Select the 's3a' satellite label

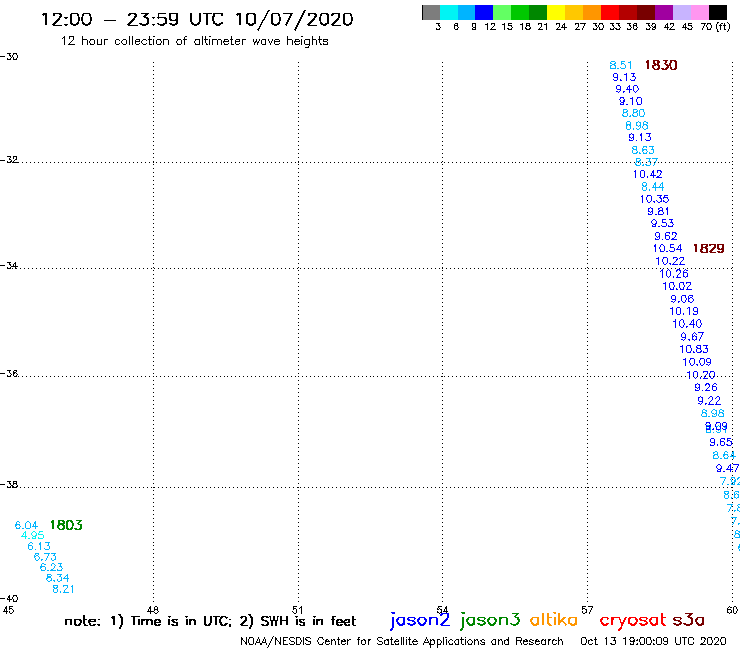688,620
